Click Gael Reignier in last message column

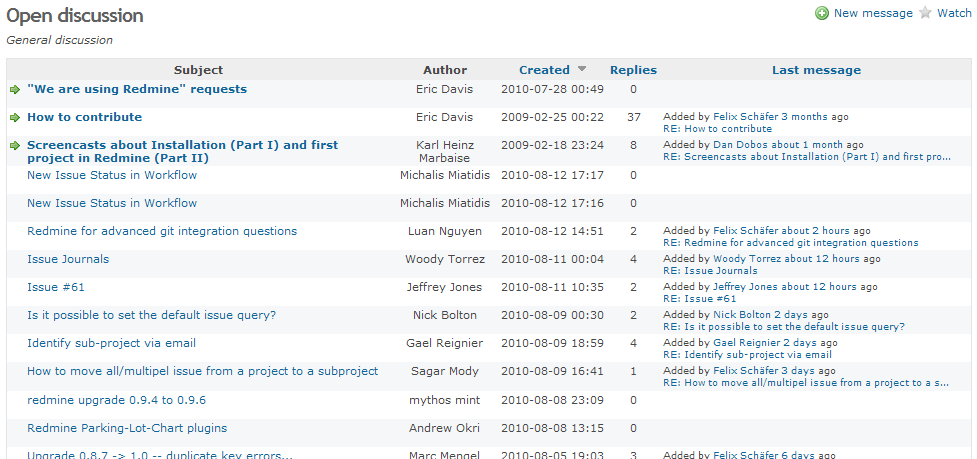point(746,343)
